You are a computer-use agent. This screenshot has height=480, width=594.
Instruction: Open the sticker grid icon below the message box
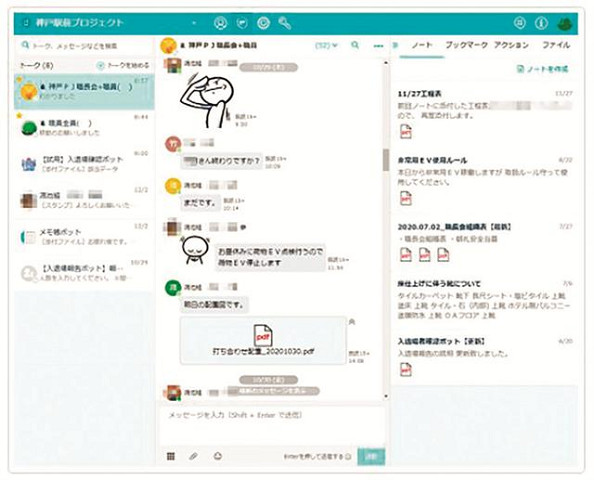coord(171,456)
